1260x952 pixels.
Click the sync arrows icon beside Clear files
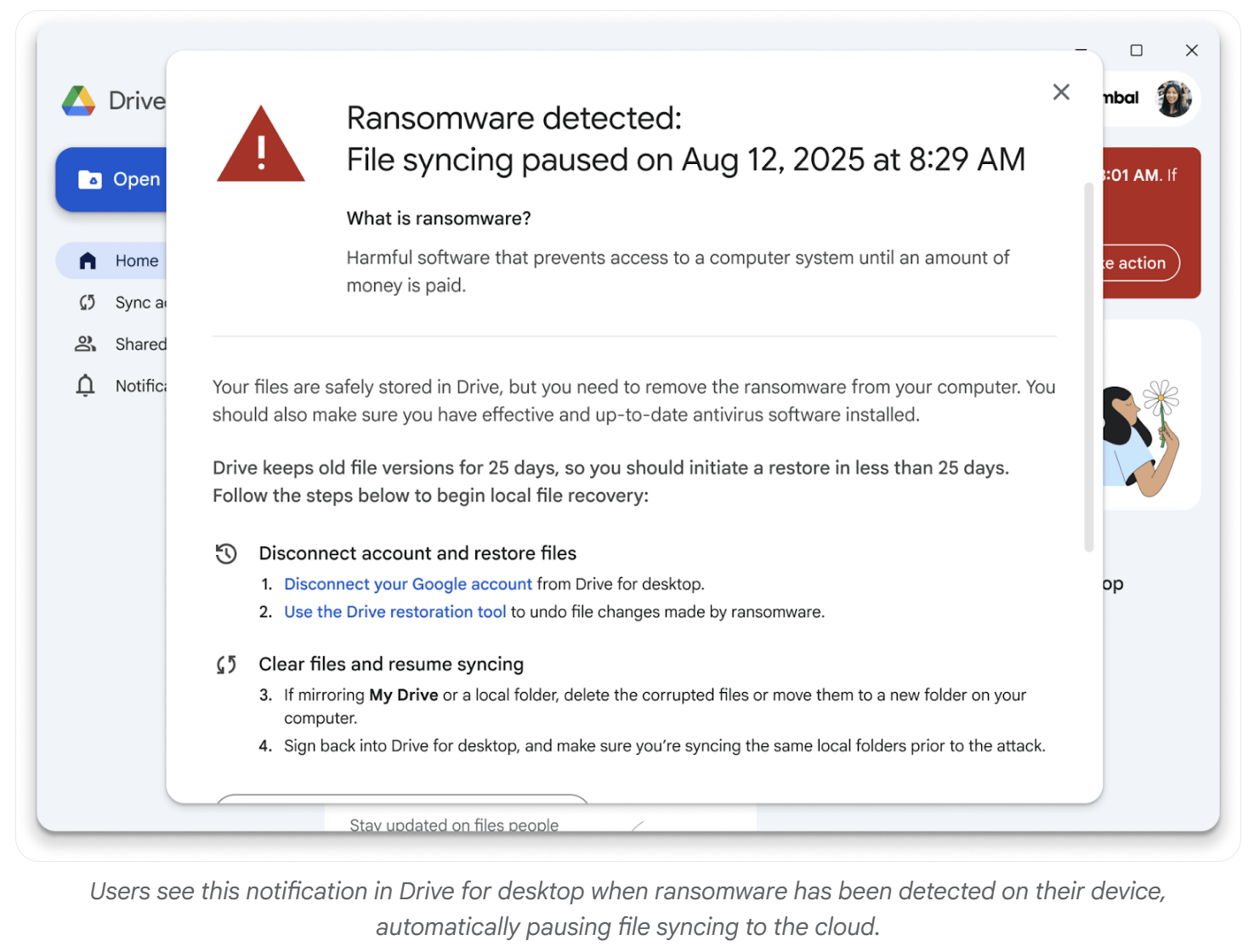pos(226,665)
